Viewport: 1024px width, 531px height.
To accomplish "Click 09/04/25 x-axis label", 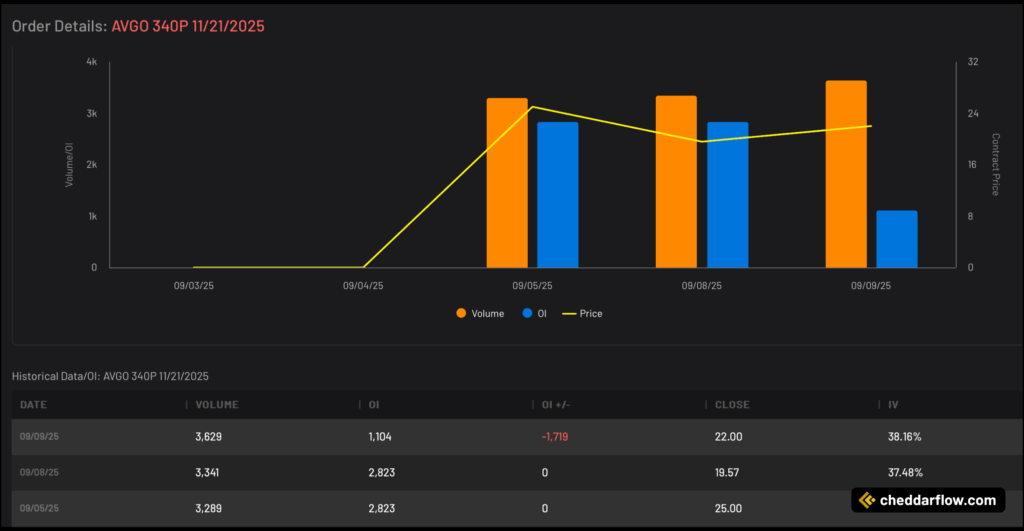I will coord(363,286).
